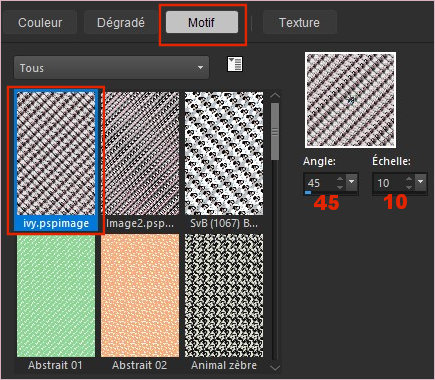Open the Angle slider dropdown arrow

[352, 182]
